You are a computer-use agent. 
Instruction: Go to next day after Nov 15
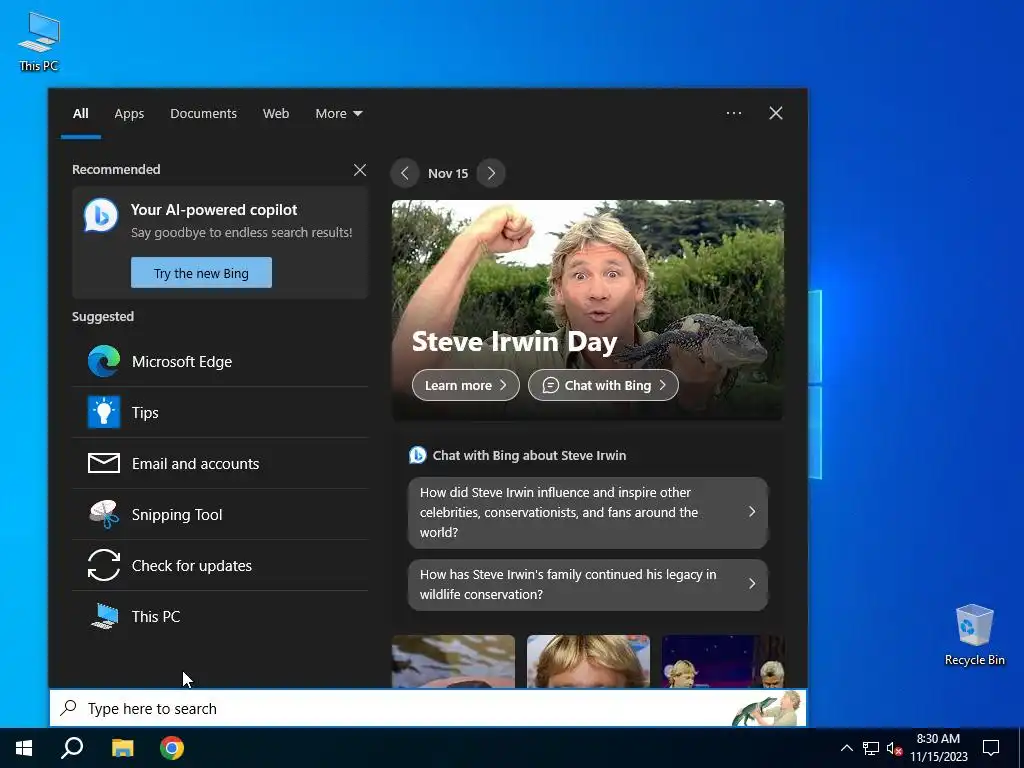[491, 173]
